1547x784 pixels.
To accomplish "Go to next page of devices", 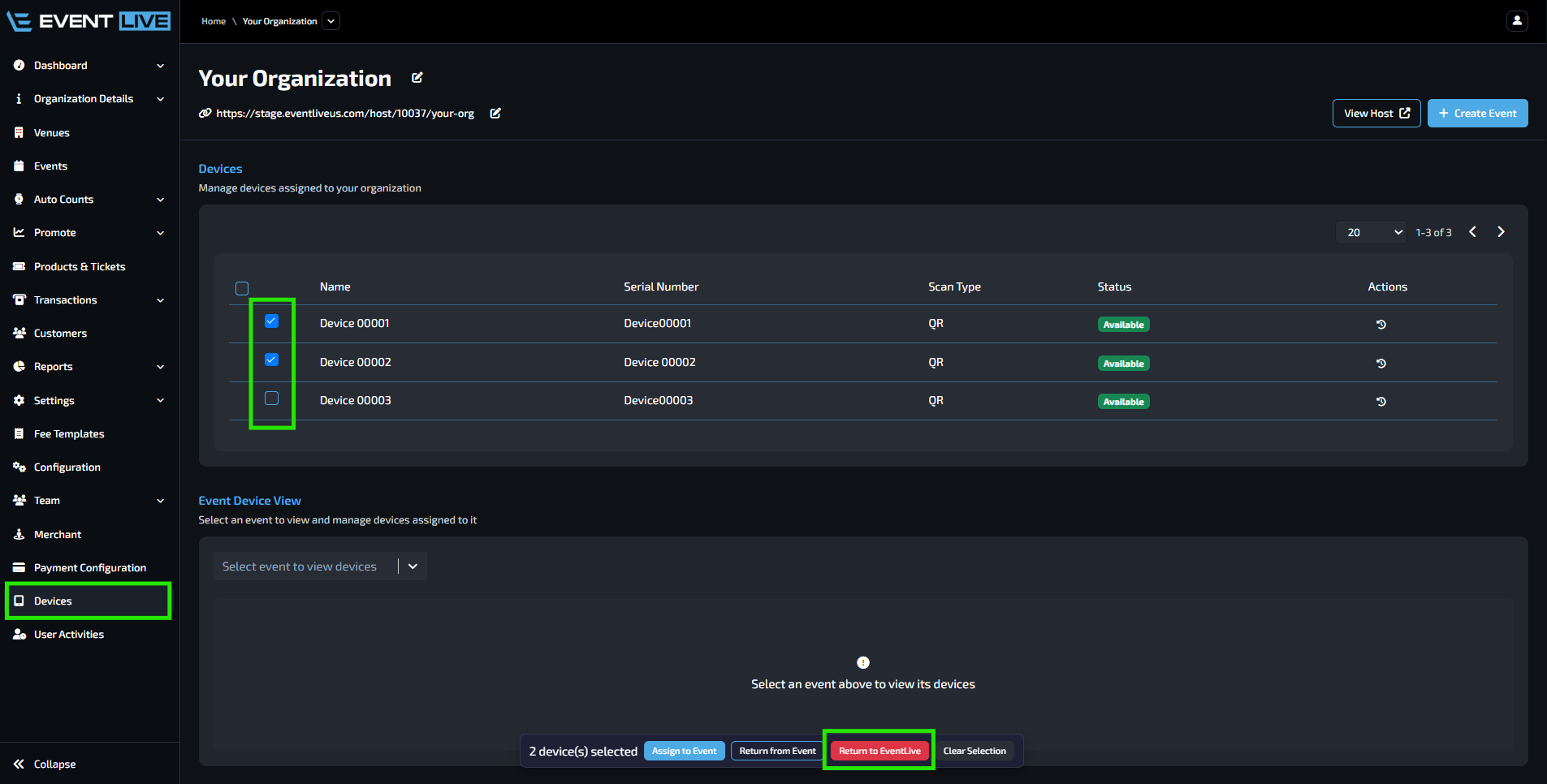I will pyautogui.click(x=1501, y=232).
